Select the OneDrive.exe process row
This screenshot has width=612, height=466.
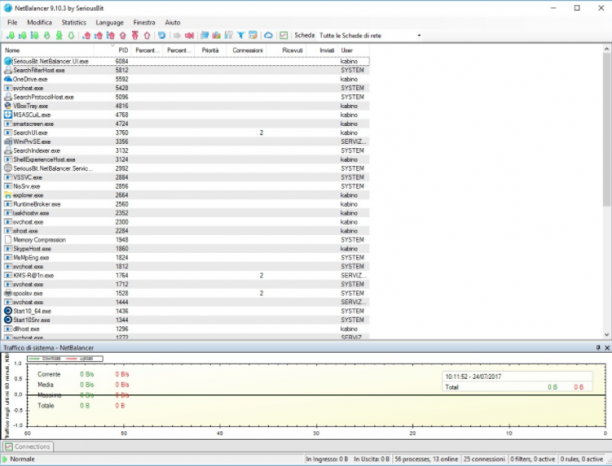point(186,79)
